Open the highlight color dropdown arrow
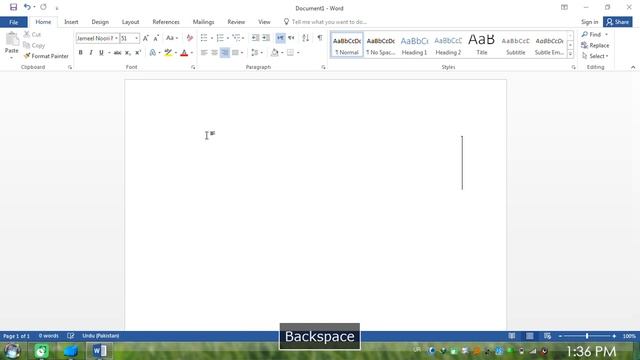The width and height of the screenshot is (640, 360). [176, 53]
